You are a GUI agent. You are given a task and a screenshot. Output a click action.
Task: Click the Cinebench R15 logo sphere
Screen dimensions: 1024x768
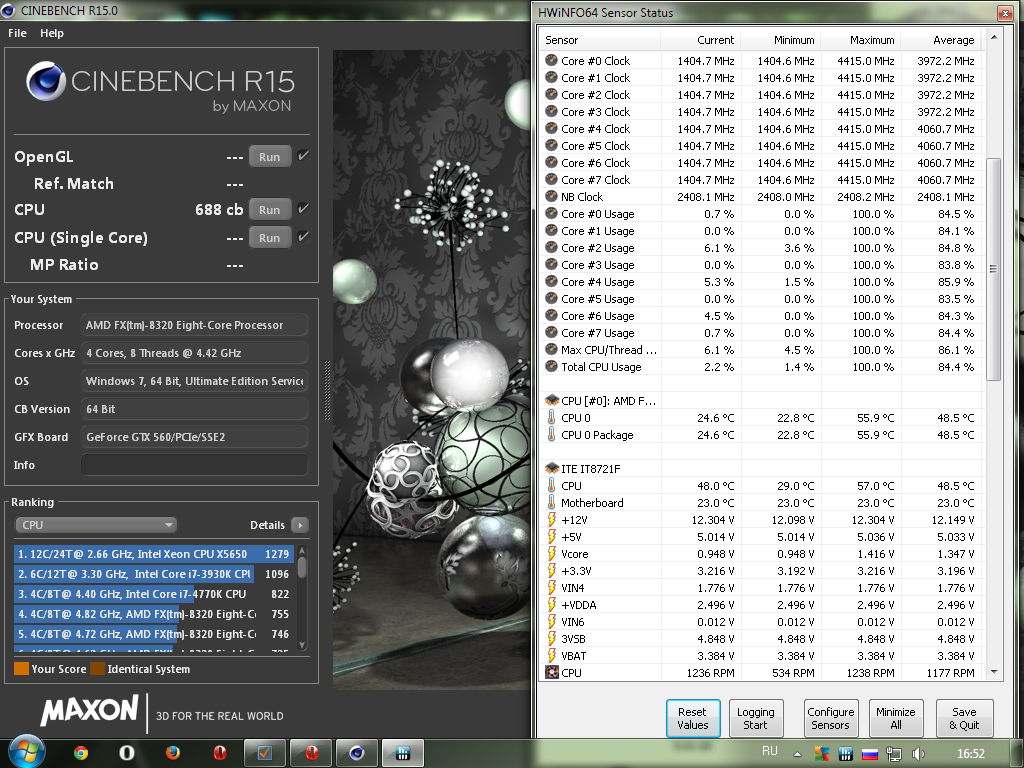(x=46, y=81)
